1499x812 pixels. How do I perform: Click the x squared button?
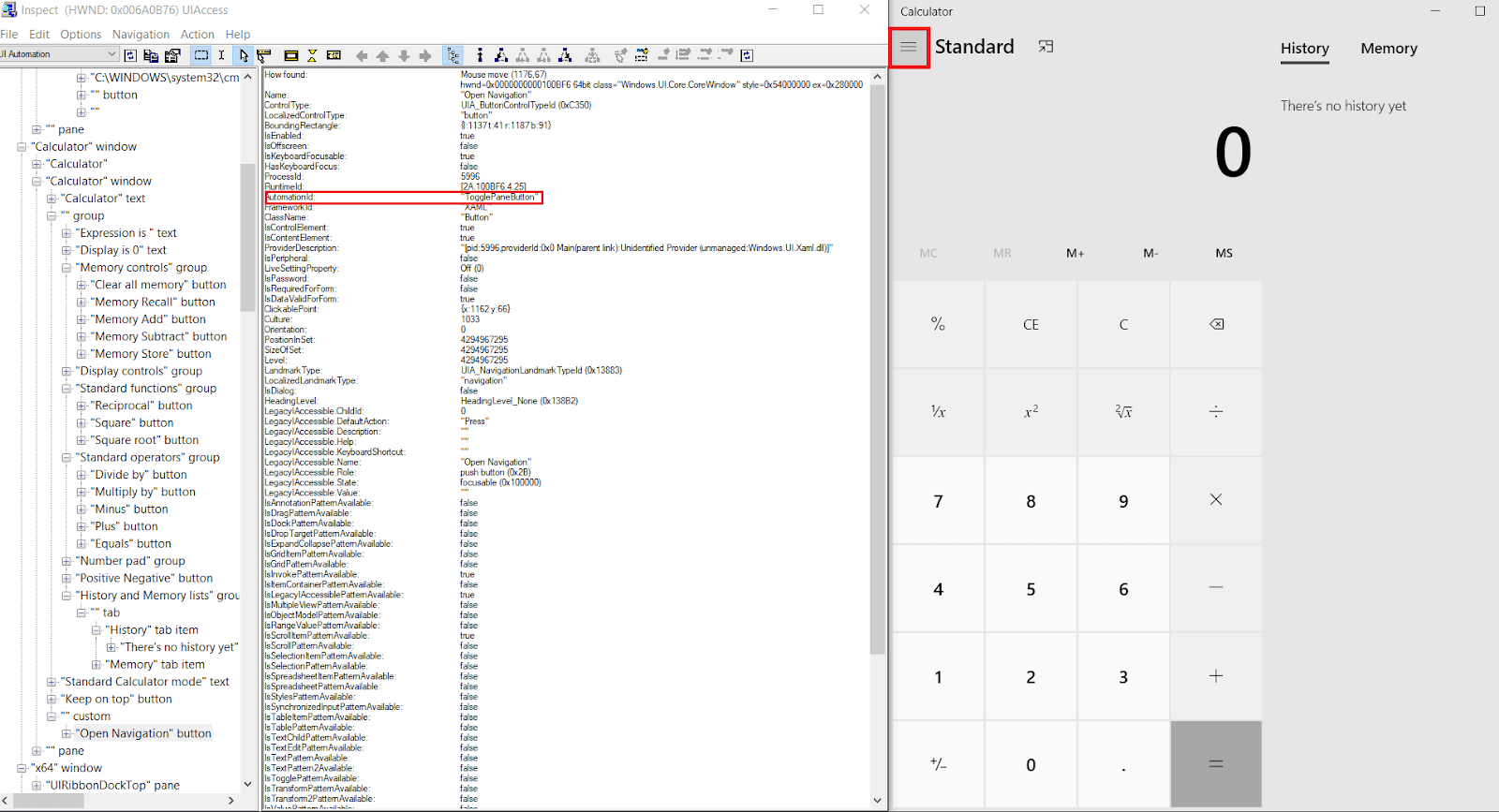[1031, 412]
